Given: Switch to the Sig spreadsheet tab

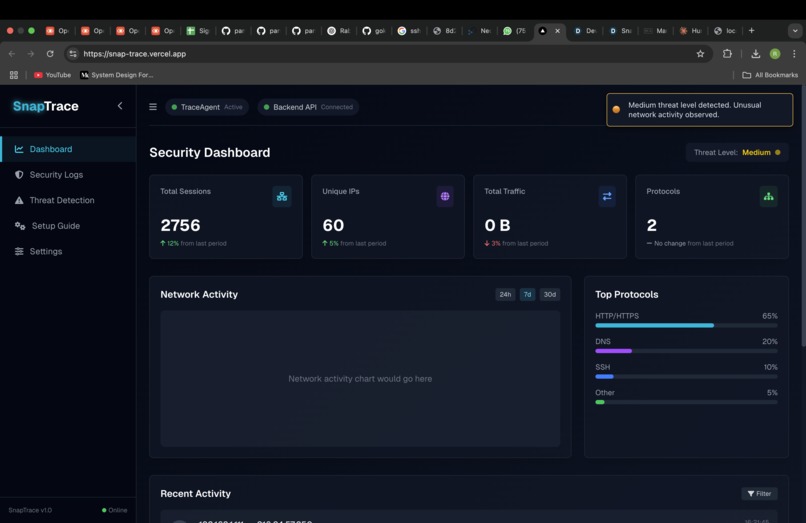Looking at the screenshot, I should (198, 31).
